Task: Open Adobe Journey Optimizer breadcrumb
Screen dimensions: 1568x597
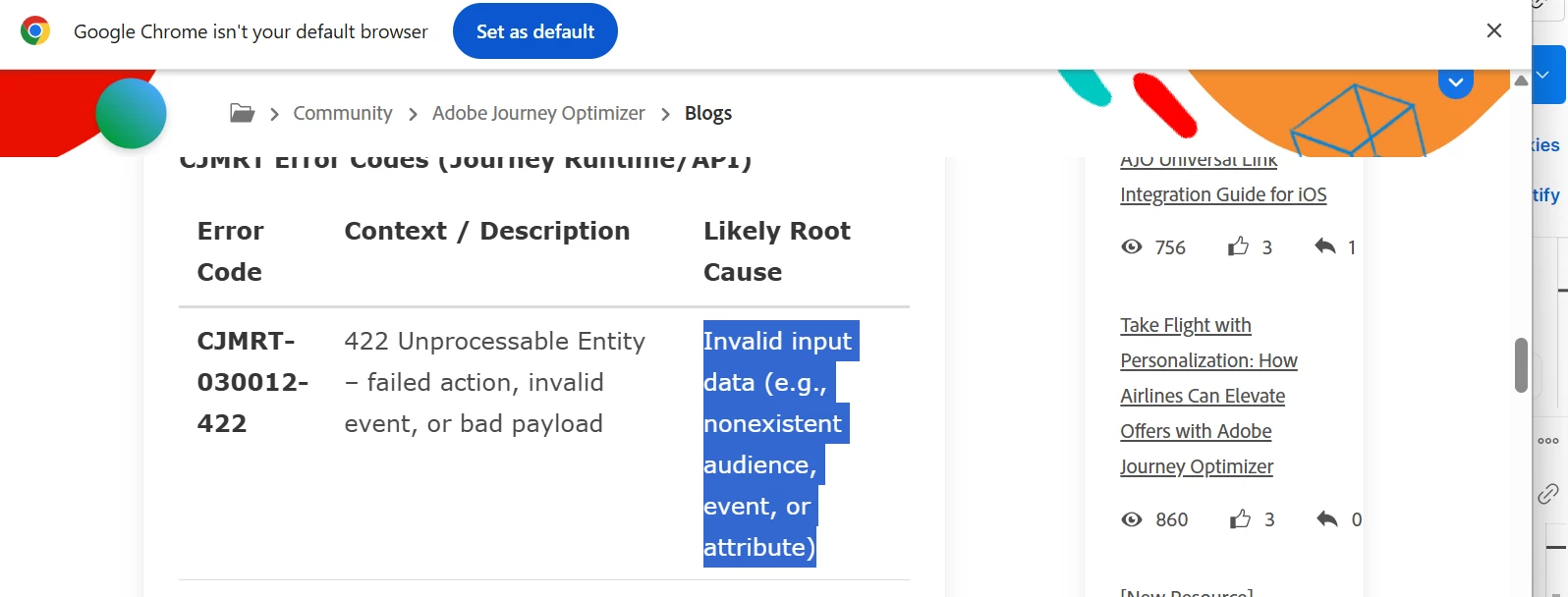Action: [x=538, y=113]
